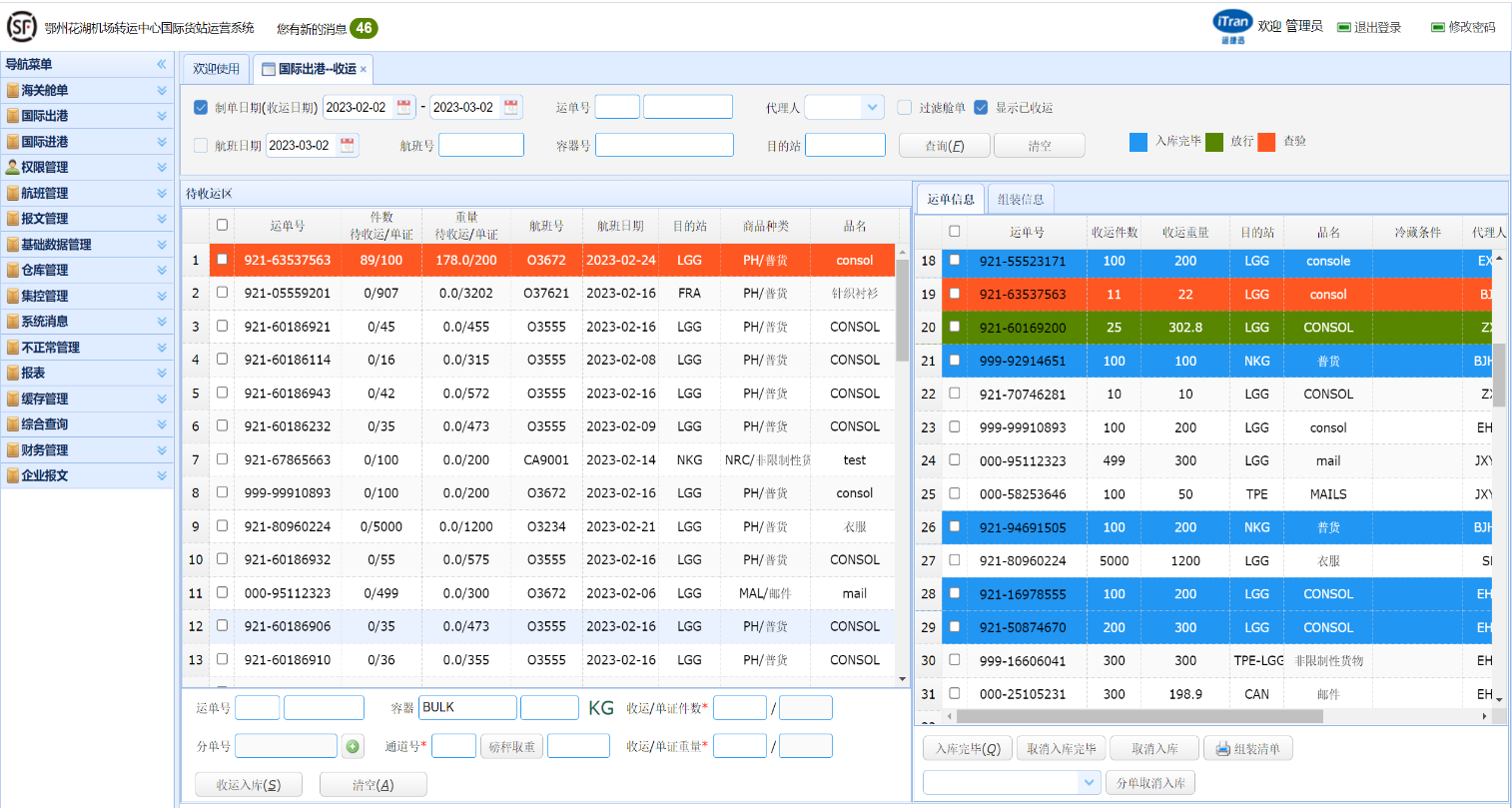Click the 退出登录 logout icon
The width and height of the screenshot is (1512, 808).
point(1343,27)
